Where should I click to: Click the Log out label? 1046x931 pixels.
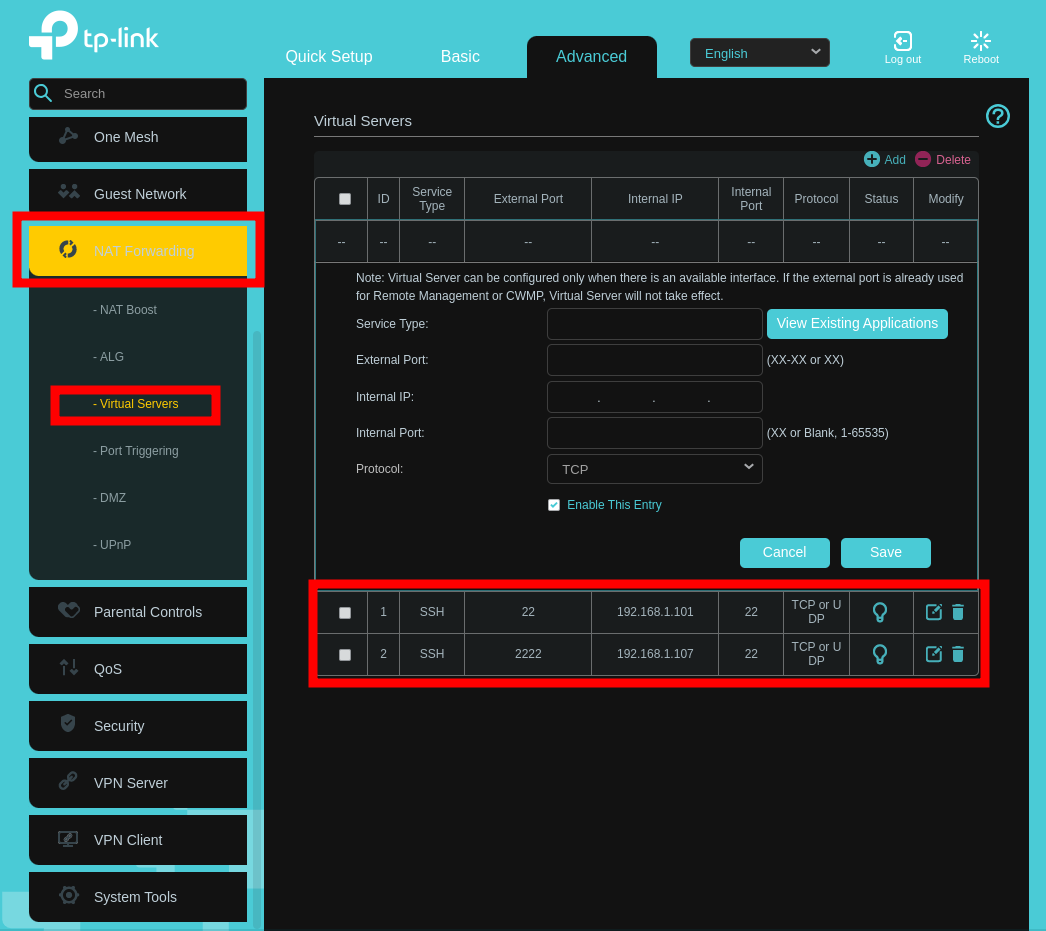pyautogui.click(x=903, y=59)
